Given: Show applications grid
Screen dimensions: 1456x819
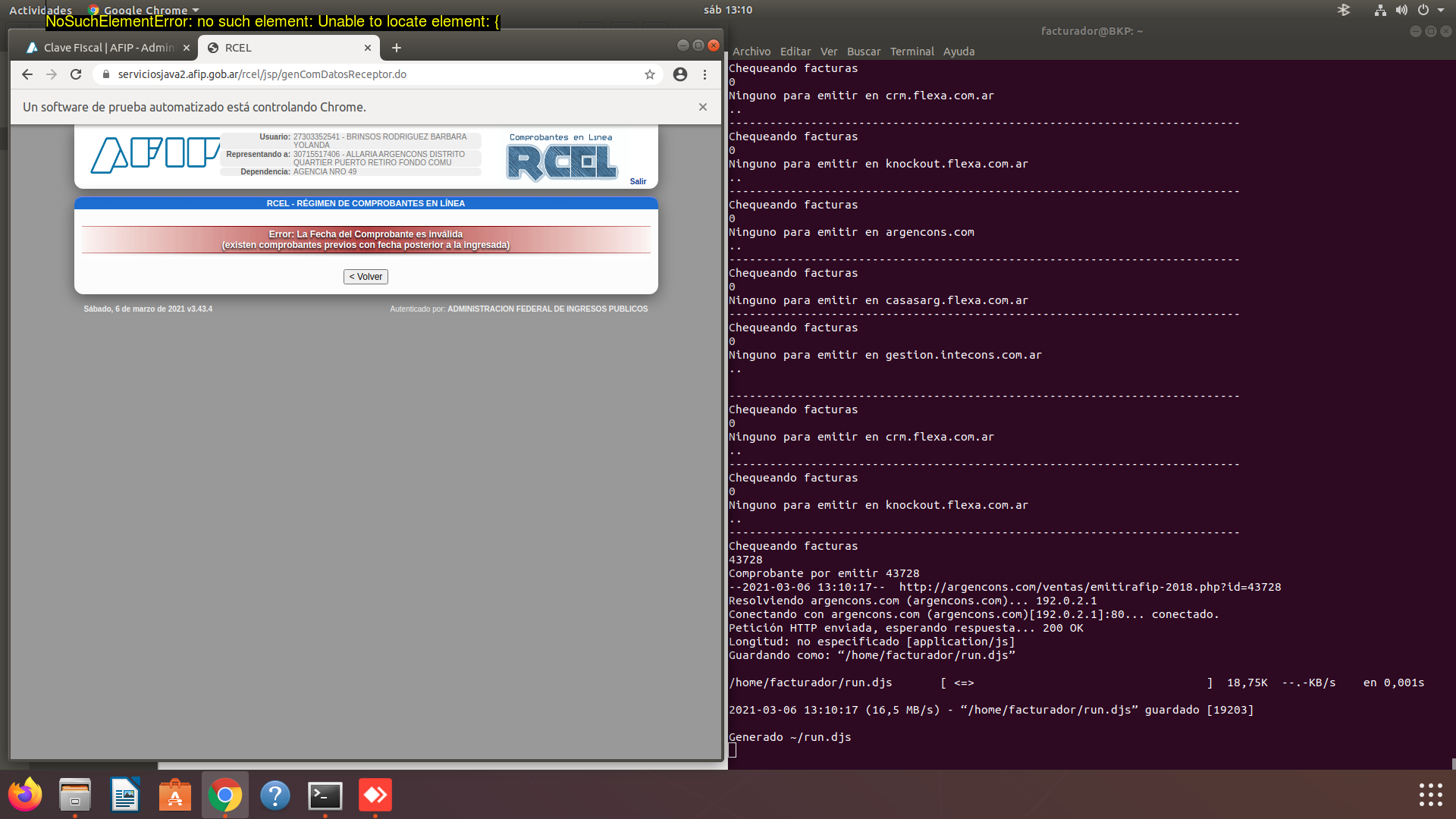Looking at the screenshot, I should 1430,795.
